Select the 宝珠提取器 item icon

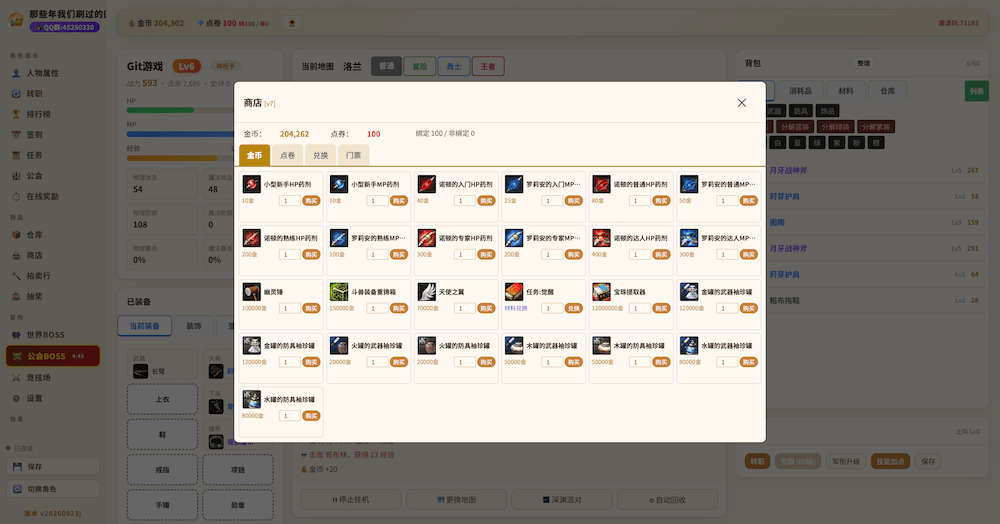(601, 292)
